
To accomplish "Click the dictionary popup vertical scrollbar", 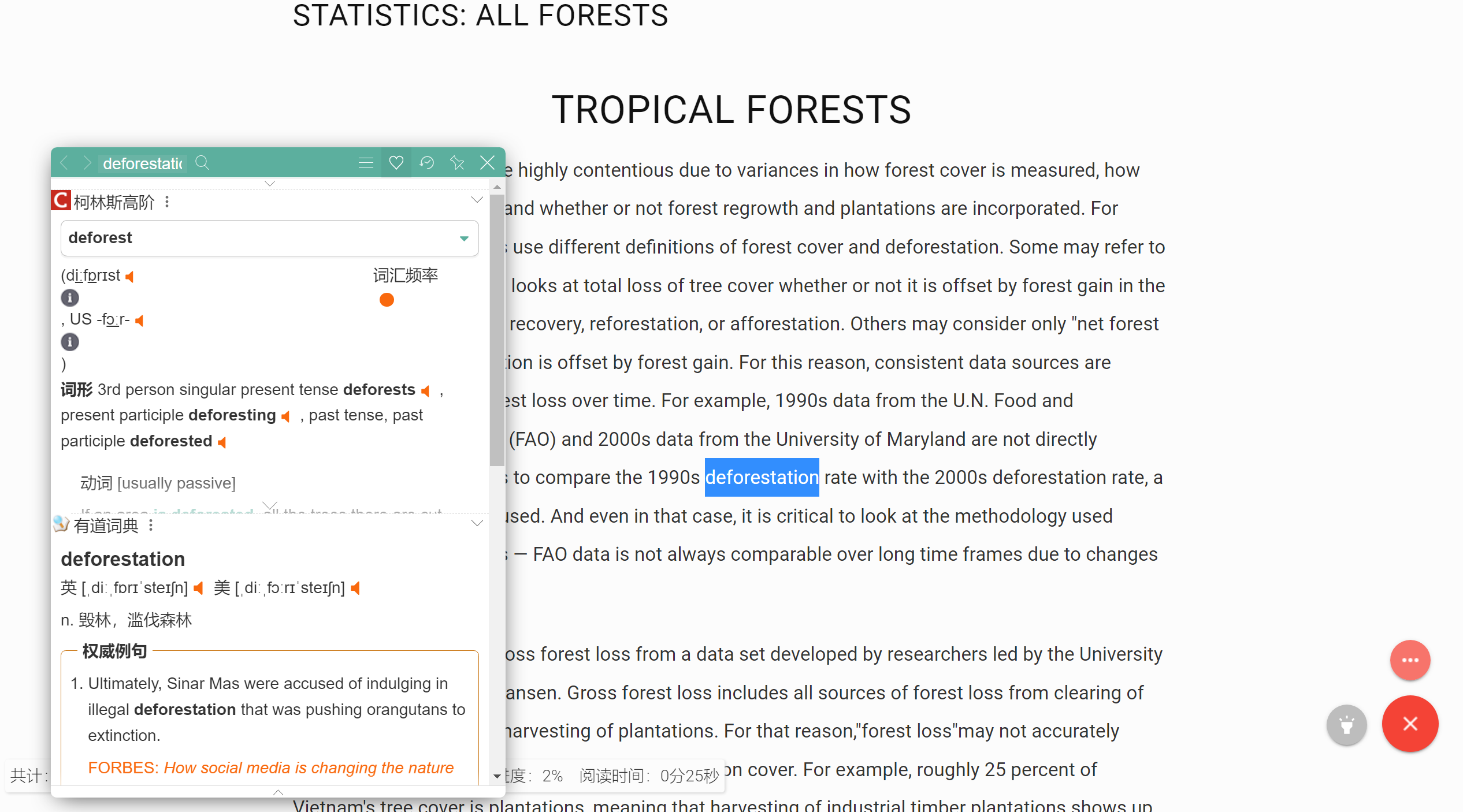I will point(497,329).
